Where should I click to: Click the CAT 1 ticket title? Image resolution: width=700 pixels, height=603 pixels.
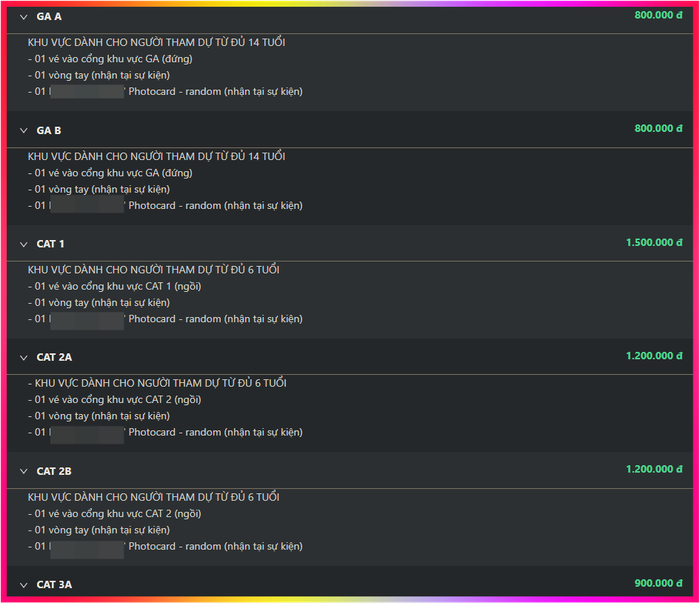[x=51, y=244]
